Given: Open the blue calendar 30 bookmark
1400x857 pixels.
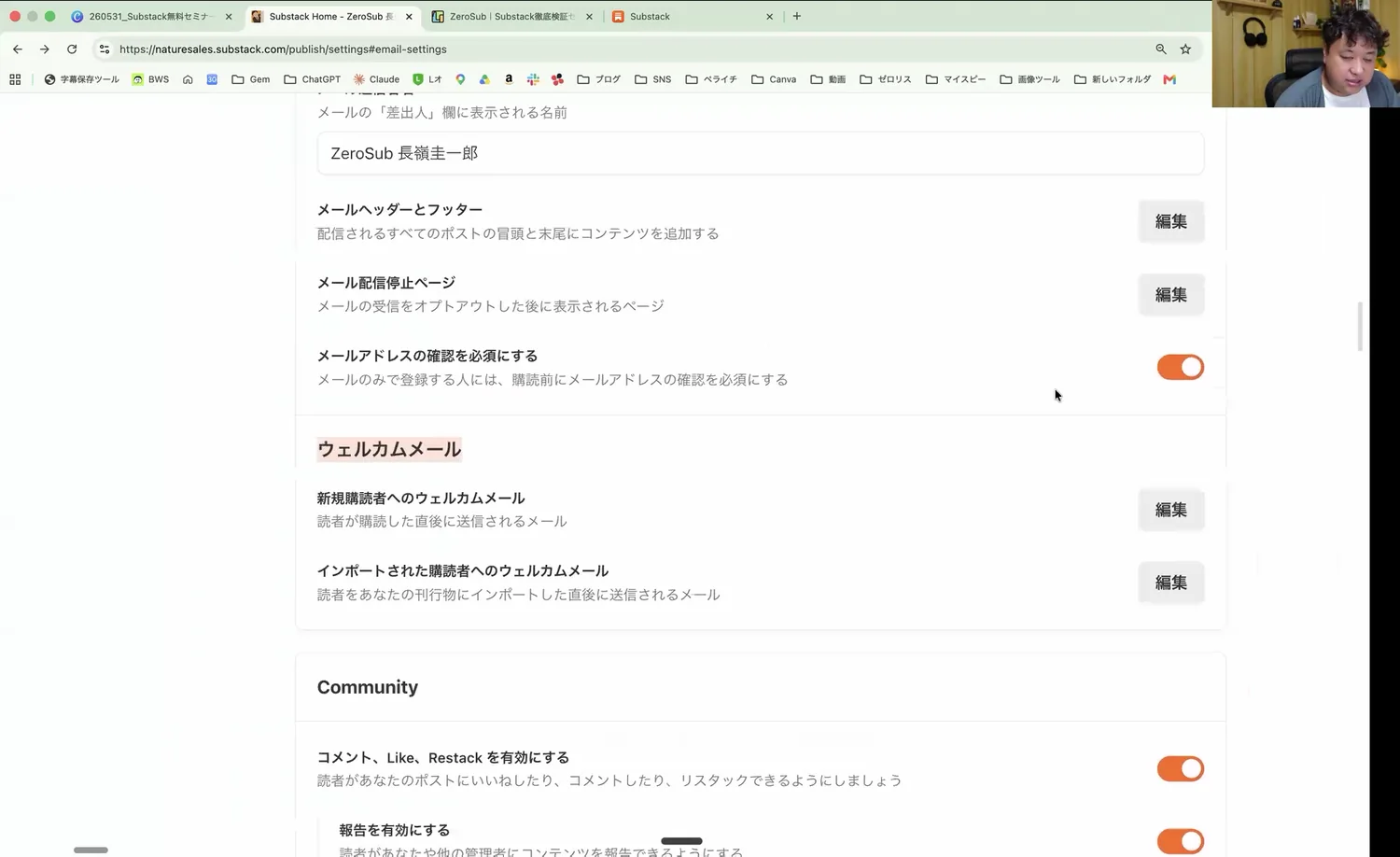Looking at the screenshot, I should (x=212, y=79).
